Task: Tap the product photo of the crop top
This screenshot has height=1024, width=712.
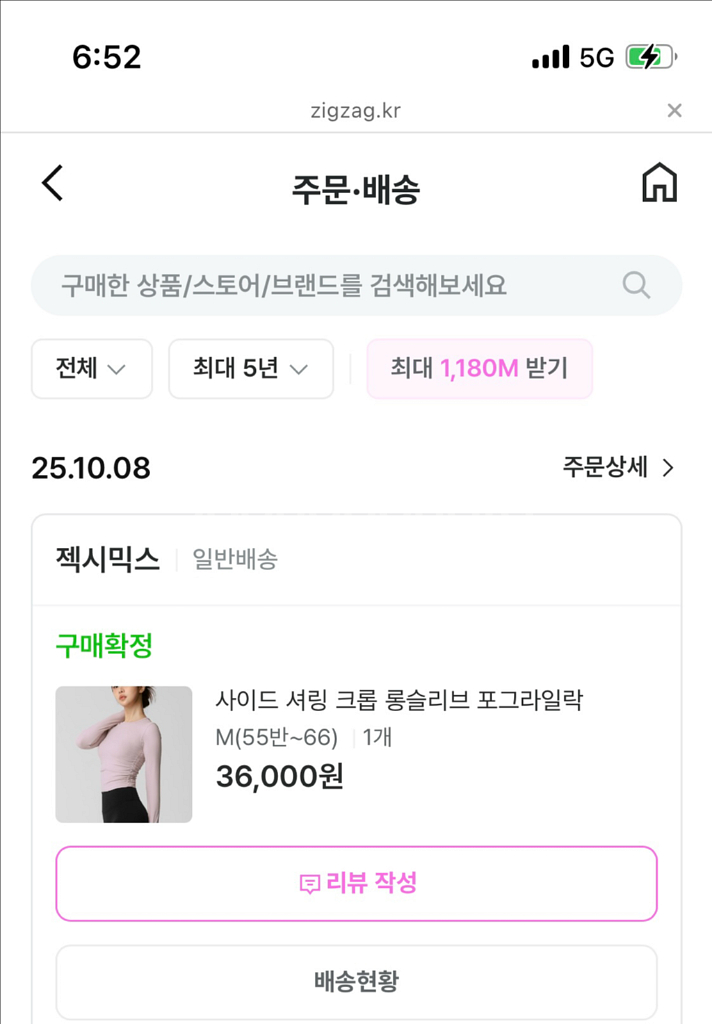Action: click(123, 753)
